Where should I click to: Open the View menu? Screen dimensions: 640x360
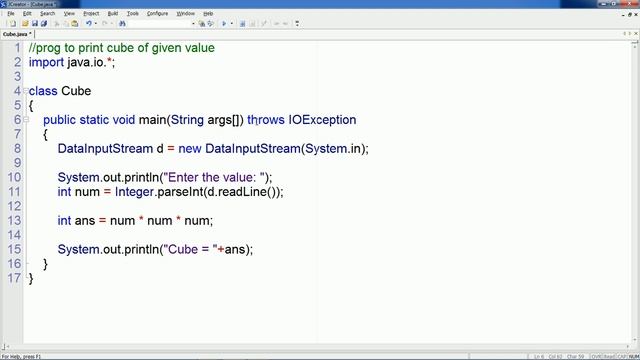point(69,13)
